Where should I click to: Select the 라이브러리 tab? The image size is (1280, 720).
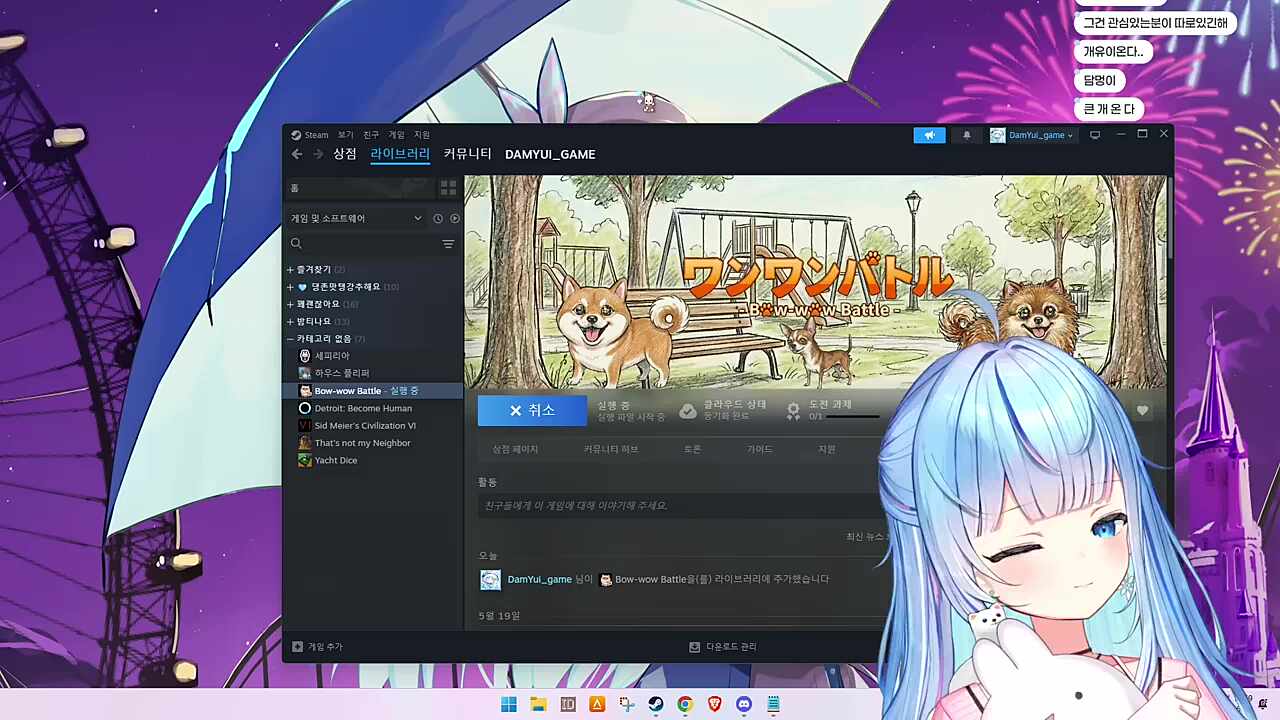coord(400,154)
